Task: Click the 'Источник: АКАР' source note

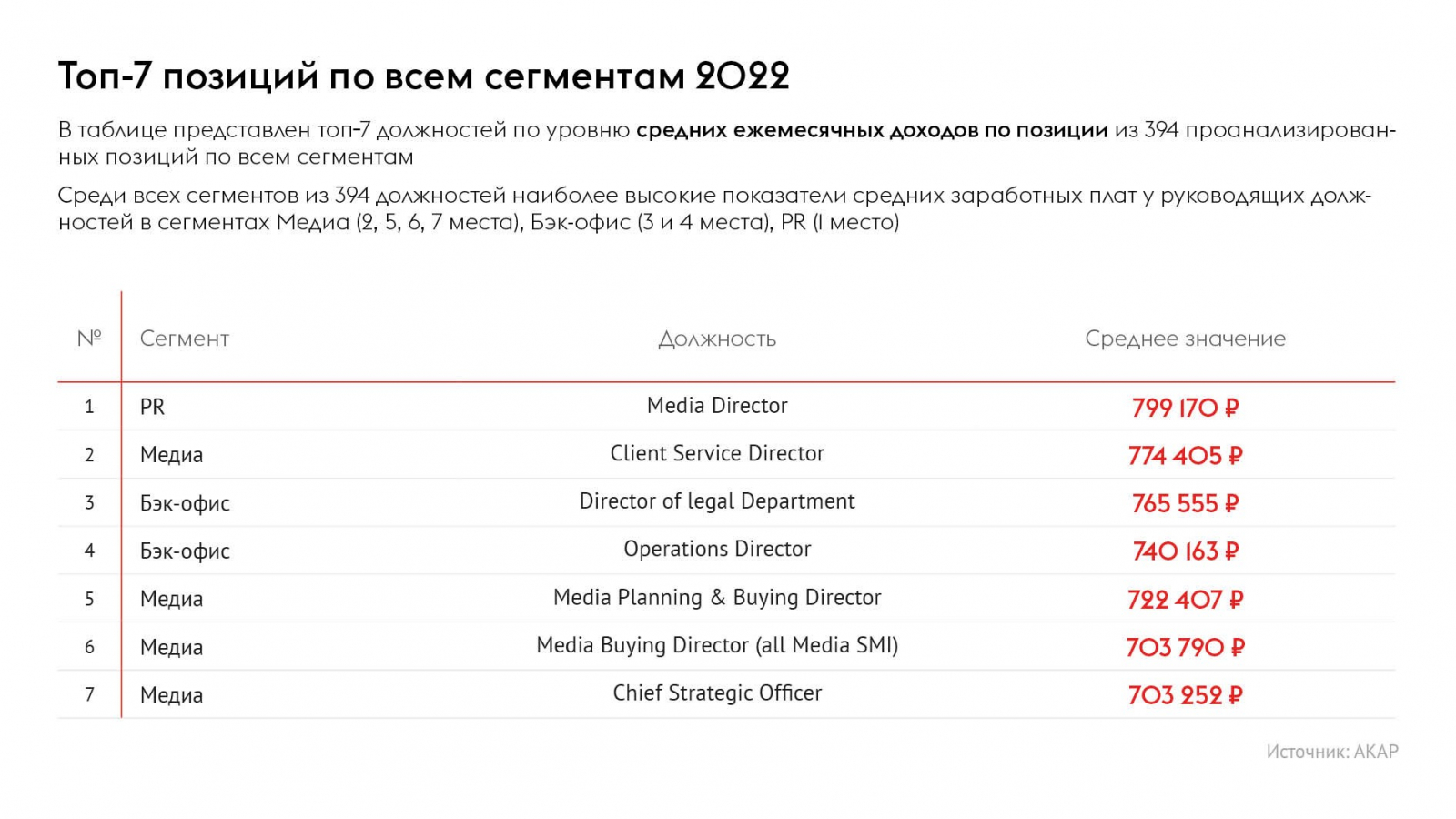Action: coord(1331,752)
